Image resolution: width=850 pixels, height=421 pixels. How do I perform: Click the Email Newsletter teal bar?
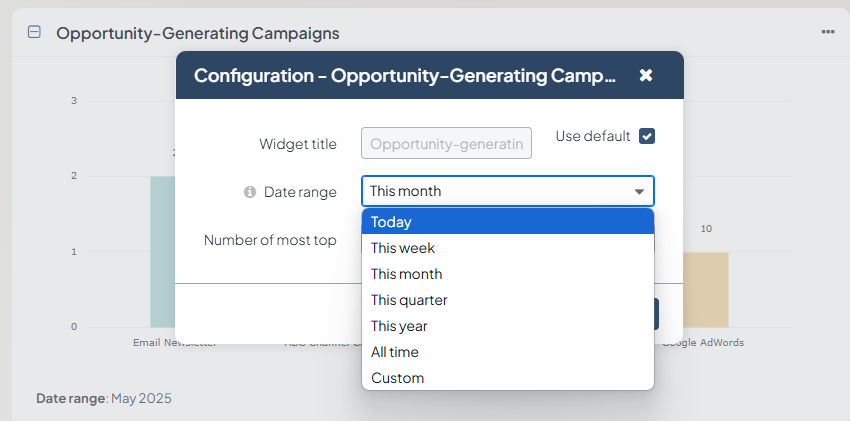(163, 252)
